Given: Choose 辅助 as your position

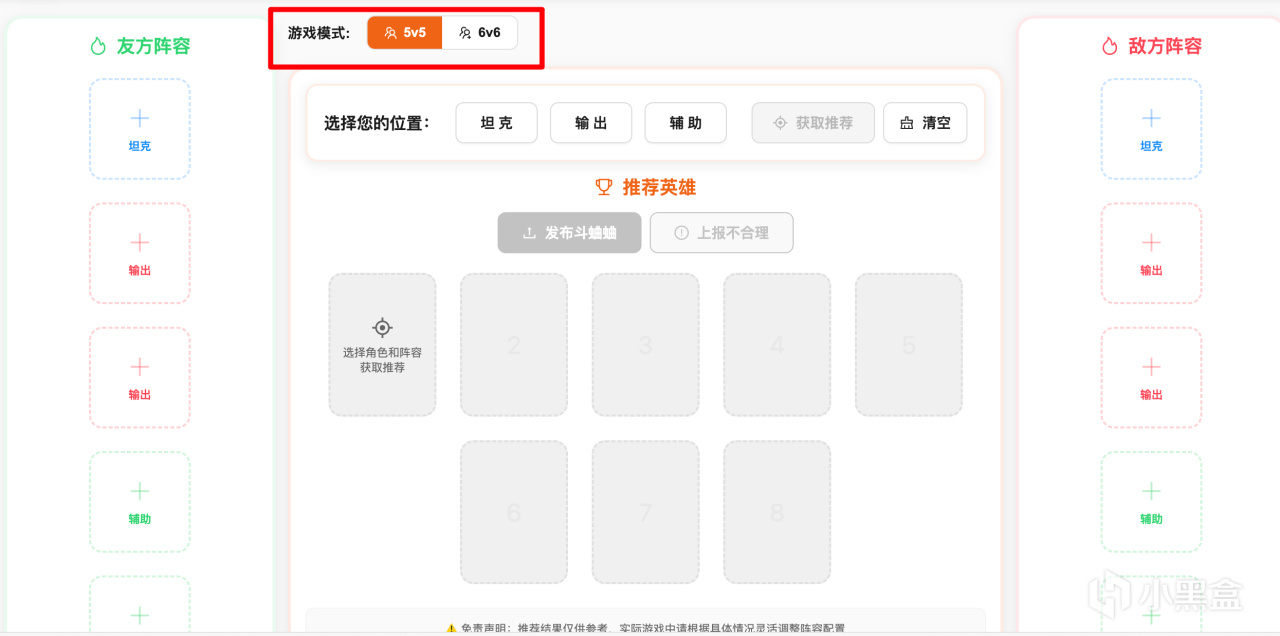Looking at the screenshot, I should (686, 123).
